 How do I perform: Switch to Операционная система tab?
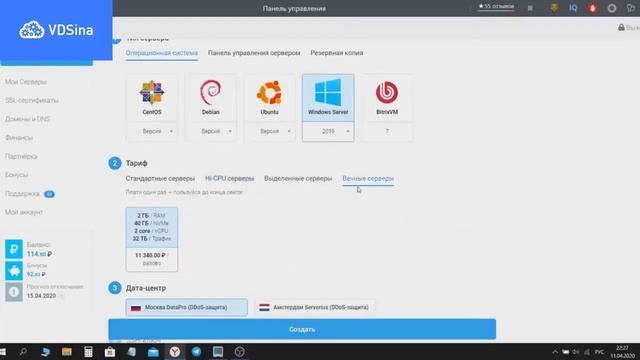point(162,53)
